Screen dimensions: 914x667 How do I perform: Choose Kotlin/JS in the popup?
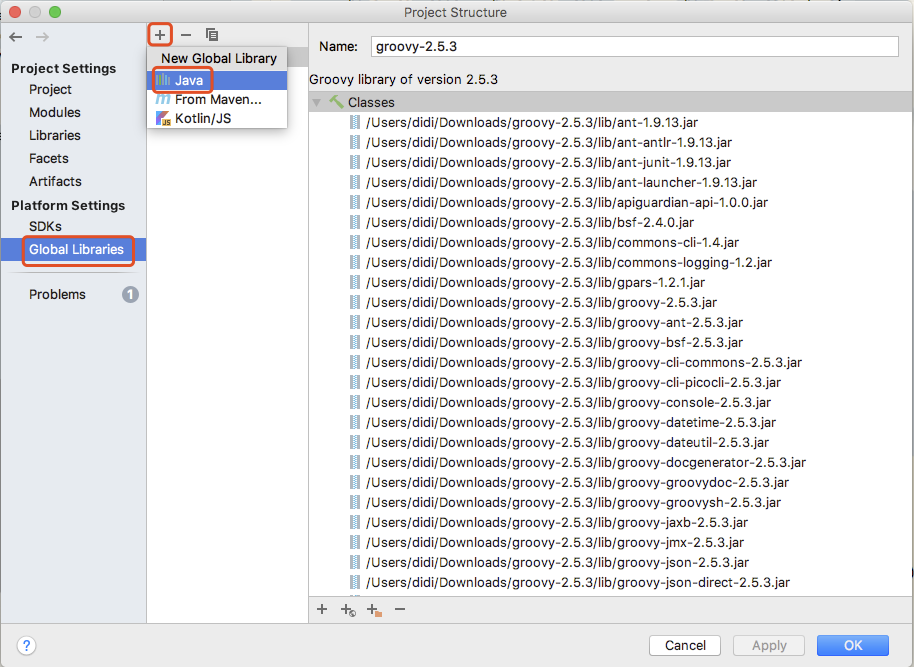(217, 118)
